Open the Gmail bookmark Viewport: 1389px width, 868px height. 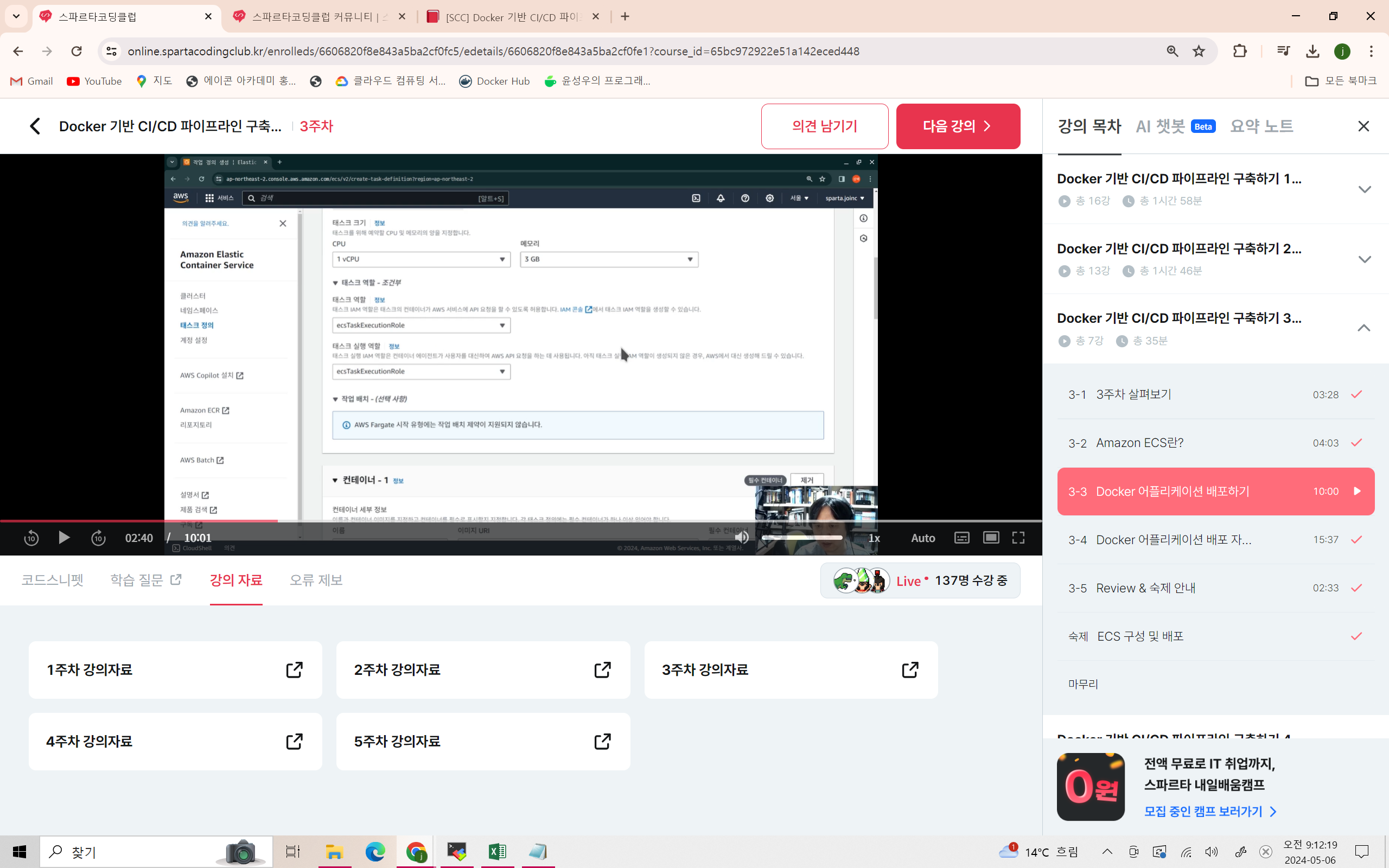click(x=31, y=81)
